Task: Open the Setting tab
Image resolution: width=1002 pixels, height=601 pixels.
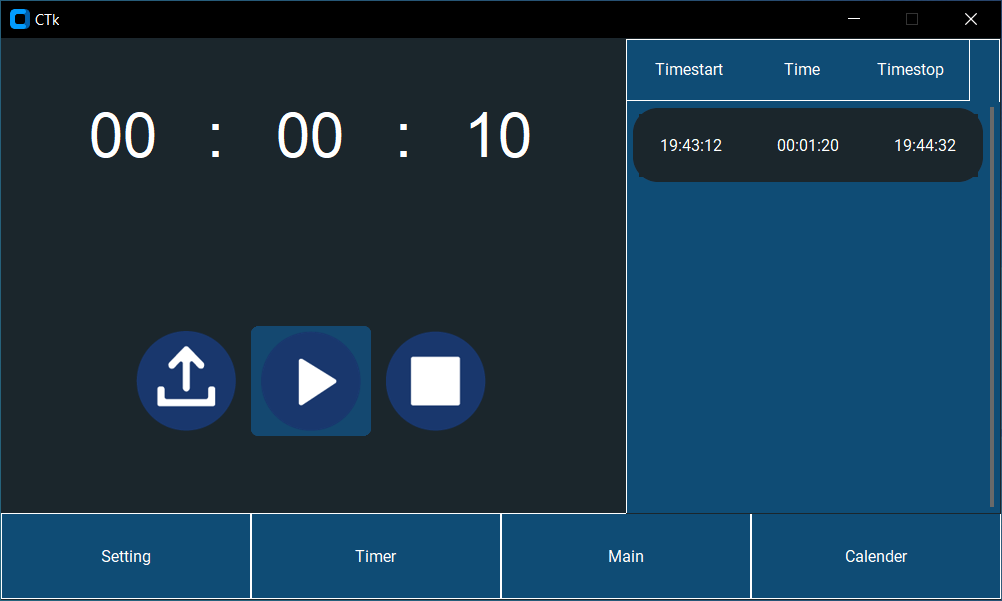Action: point(126,556)
